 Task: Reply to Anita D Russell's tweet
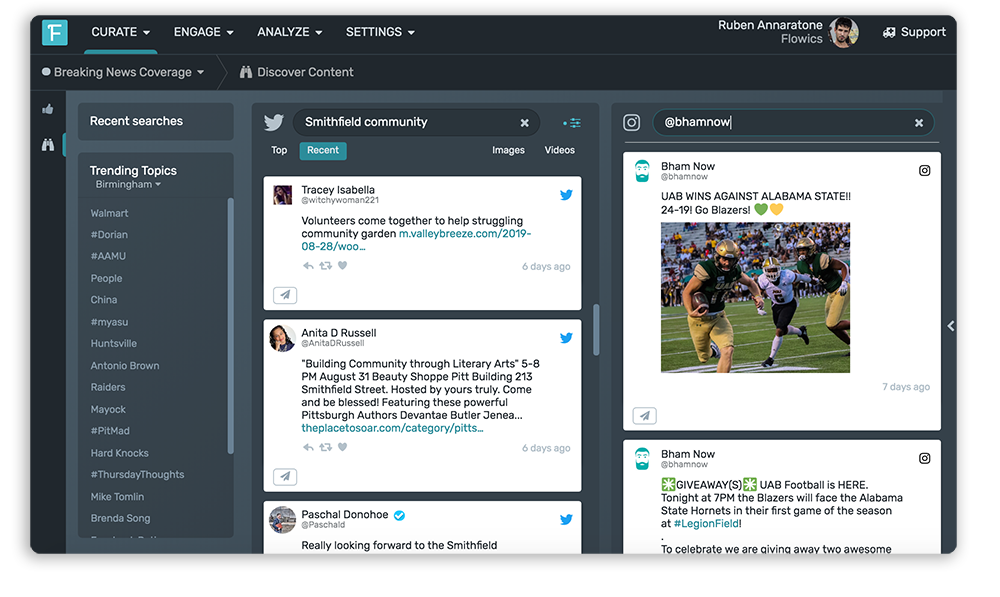(308, 447)
